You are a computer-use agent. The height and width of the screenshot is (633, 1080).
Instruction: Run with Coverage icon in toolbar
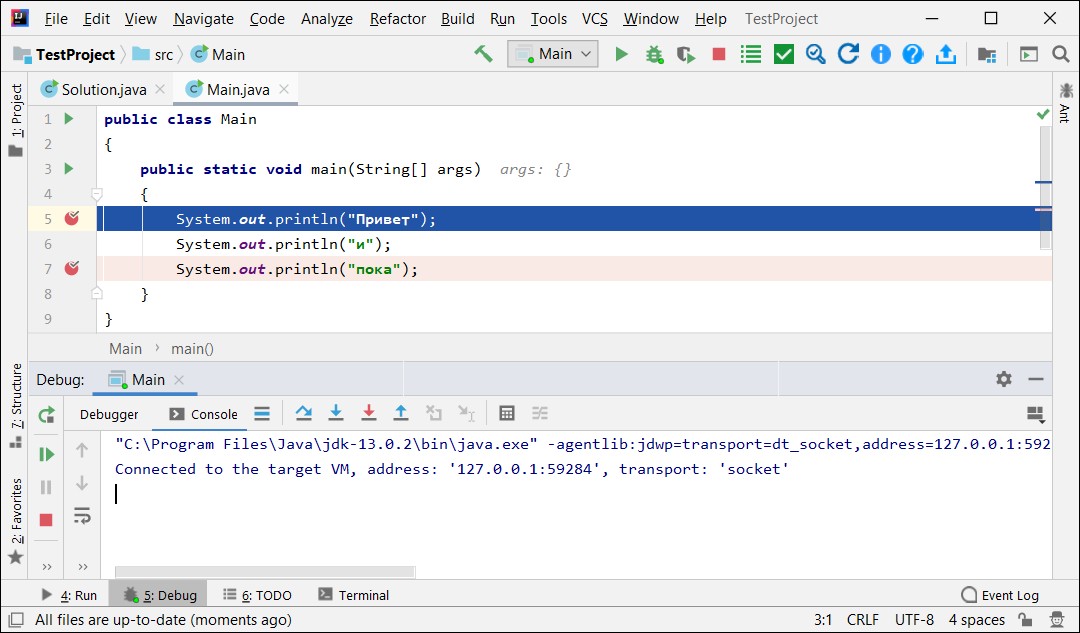(x=686, y=54)
